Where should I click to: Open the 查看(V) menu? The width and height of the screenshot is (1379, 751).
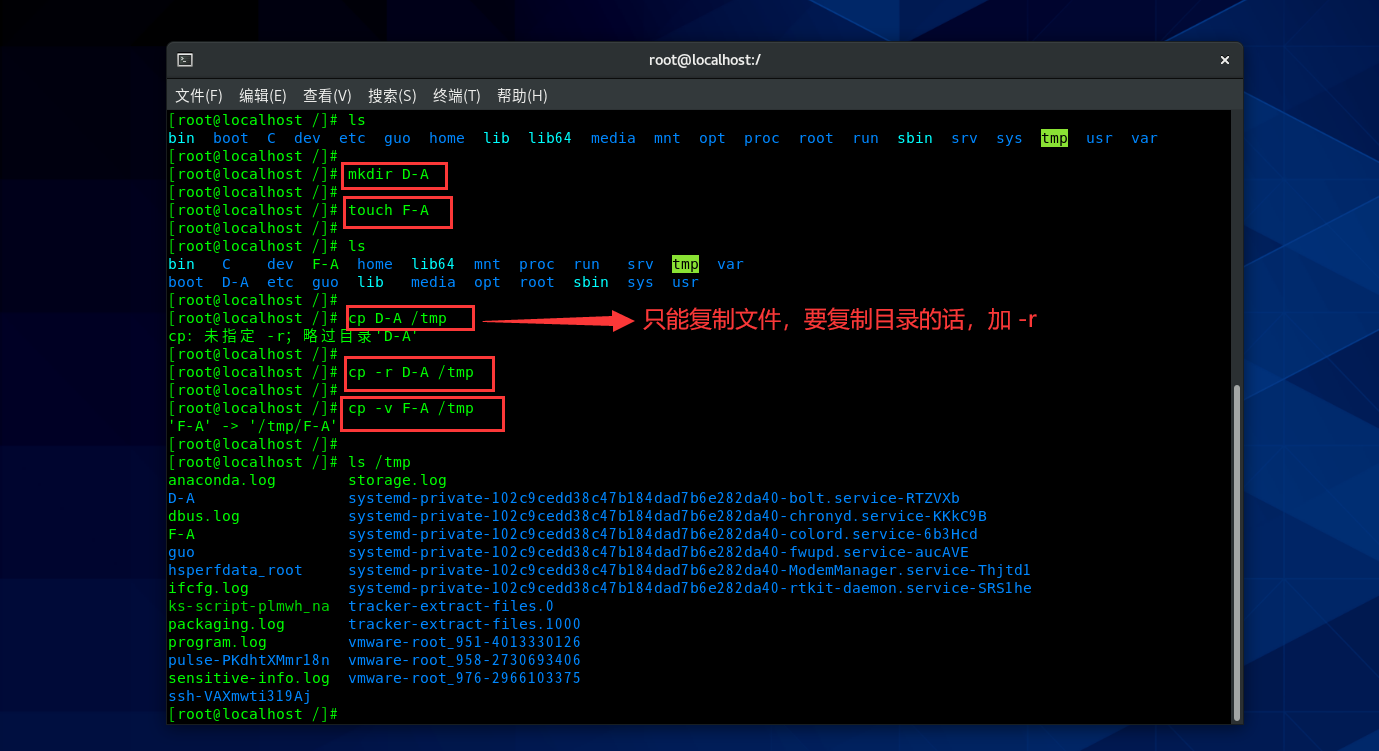(327, 96)
